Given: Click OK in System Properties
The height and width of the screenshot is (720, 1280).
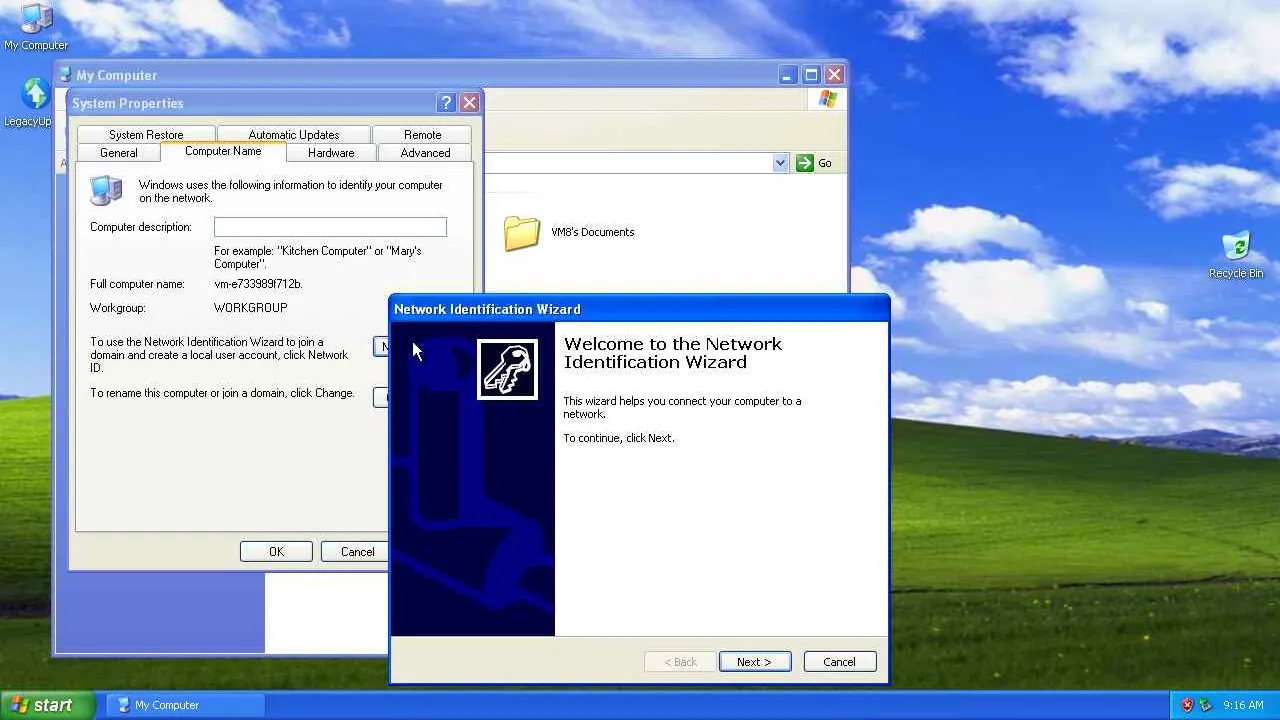Looking at the screenshot, I should point(276,552).
